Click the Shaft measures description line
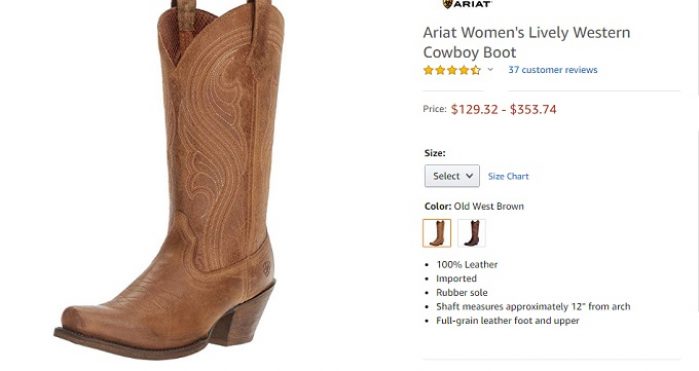The image size is (699, 371). click(x=533, y=306)
